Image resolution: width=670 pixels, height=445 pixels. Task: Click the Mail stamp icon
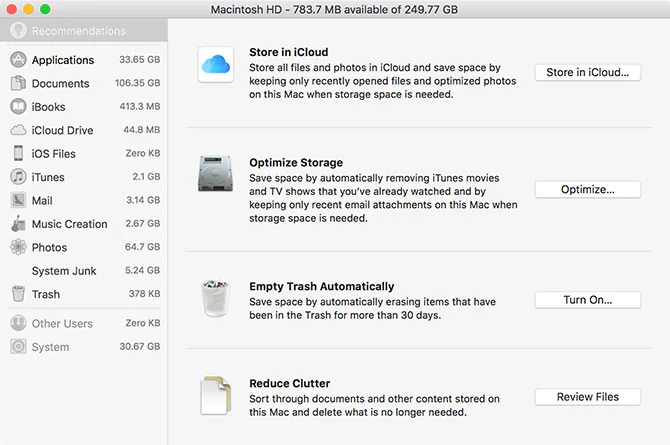tap(18, 200)
